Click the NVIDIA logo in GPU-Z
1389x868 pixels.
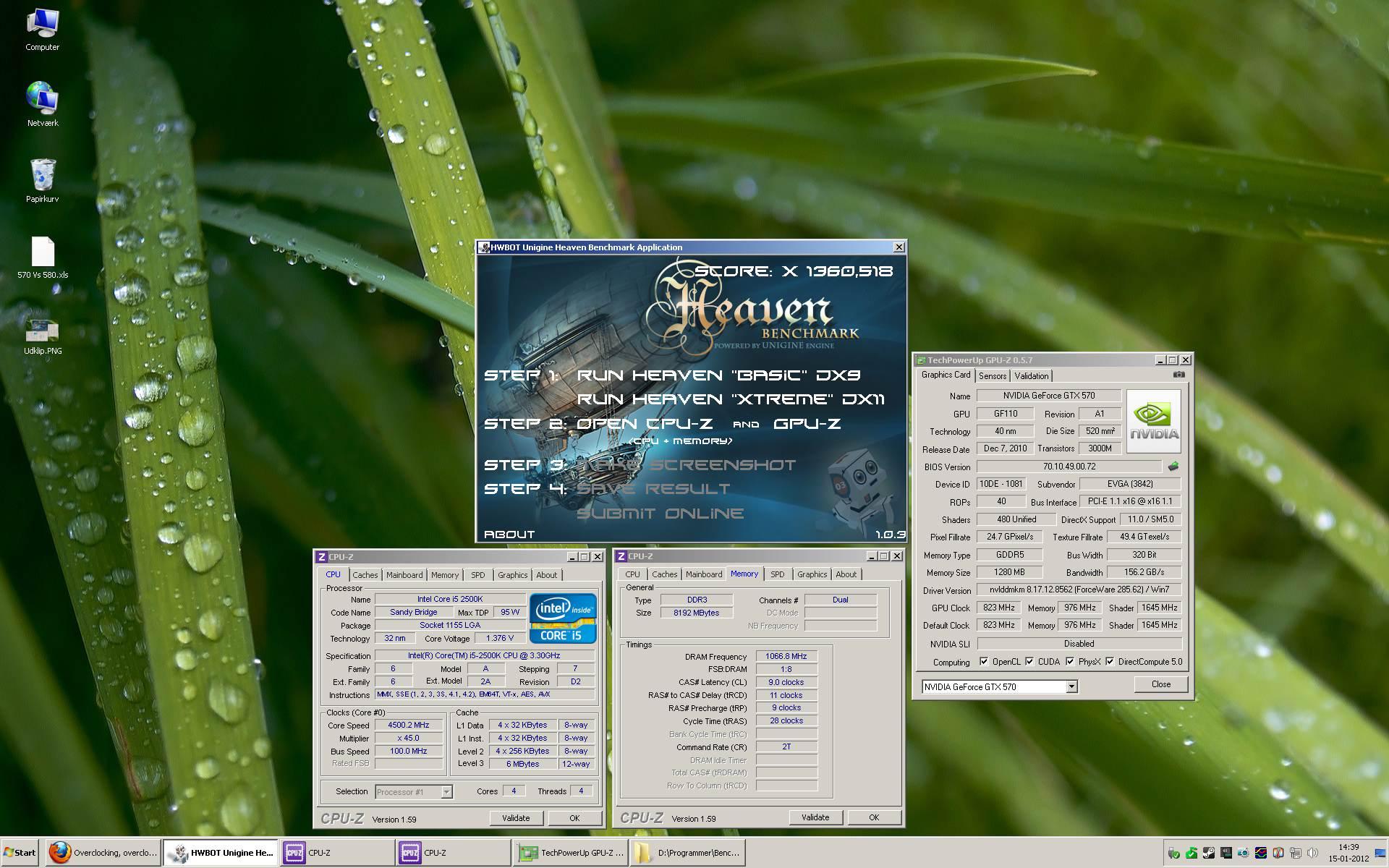[1153, 421]
